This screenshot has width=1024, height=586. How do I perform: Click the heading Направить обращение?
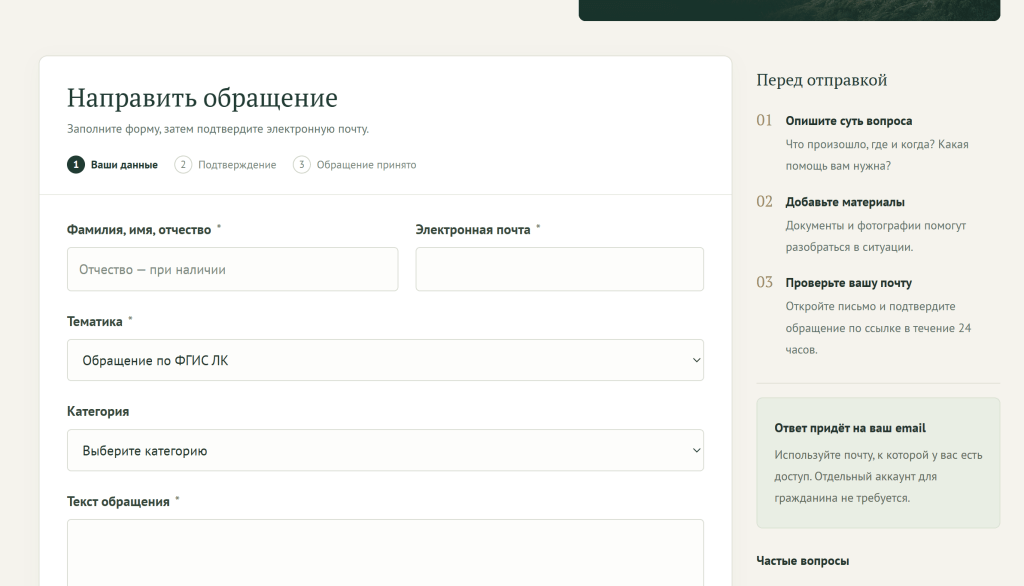pos(202,98)
